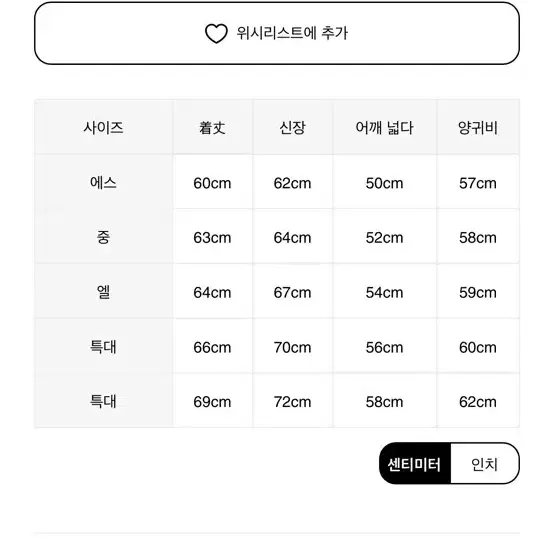Screen dimensions: 554x554
Task: Click the heart wishlist icon
Action: [x=216, y=34]
